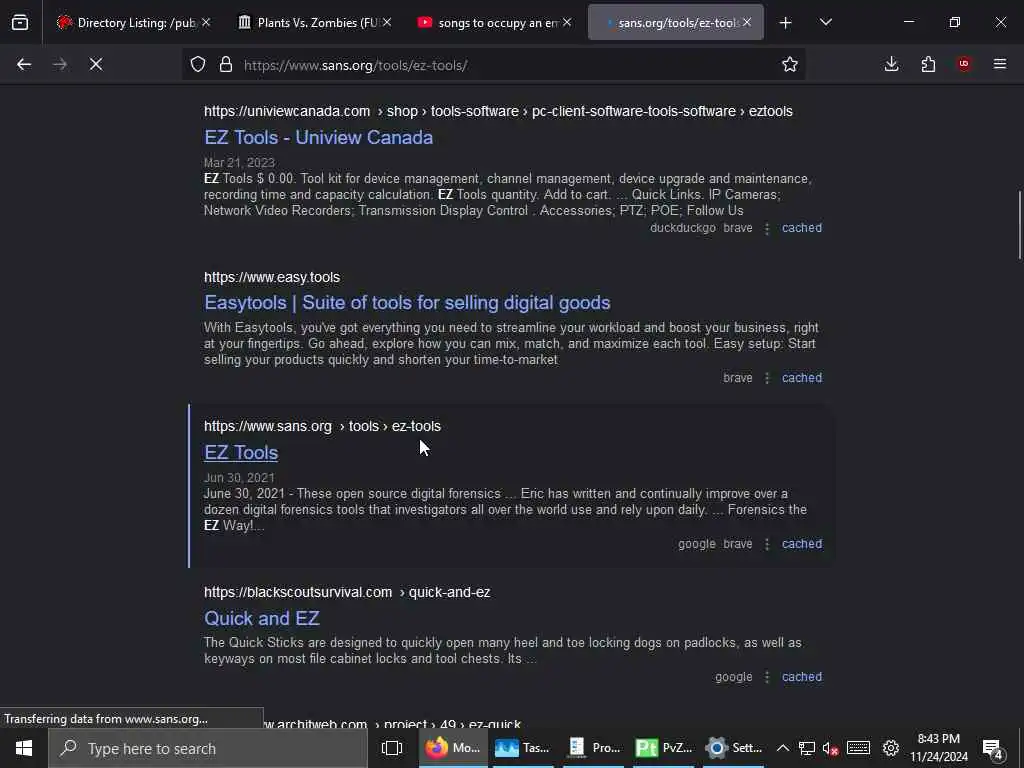Screen dimensions: 1024x768
Task: Open cached version of Quick and EZ
Action: pyautogui.click(x=802, y=677)
